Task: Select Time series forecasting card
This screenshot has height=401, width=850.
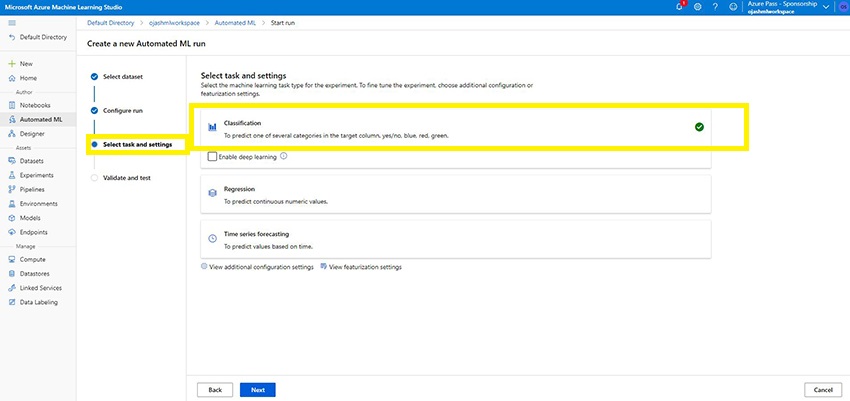Action: (x=455, y=239)
